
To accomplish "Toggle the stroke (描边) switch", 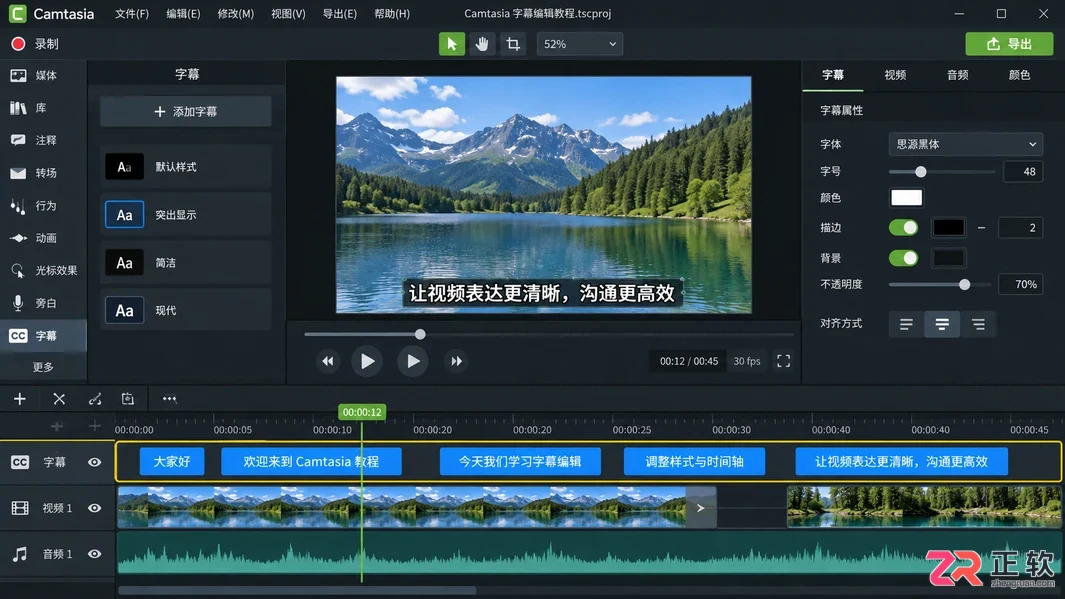I will pos(903,228).
